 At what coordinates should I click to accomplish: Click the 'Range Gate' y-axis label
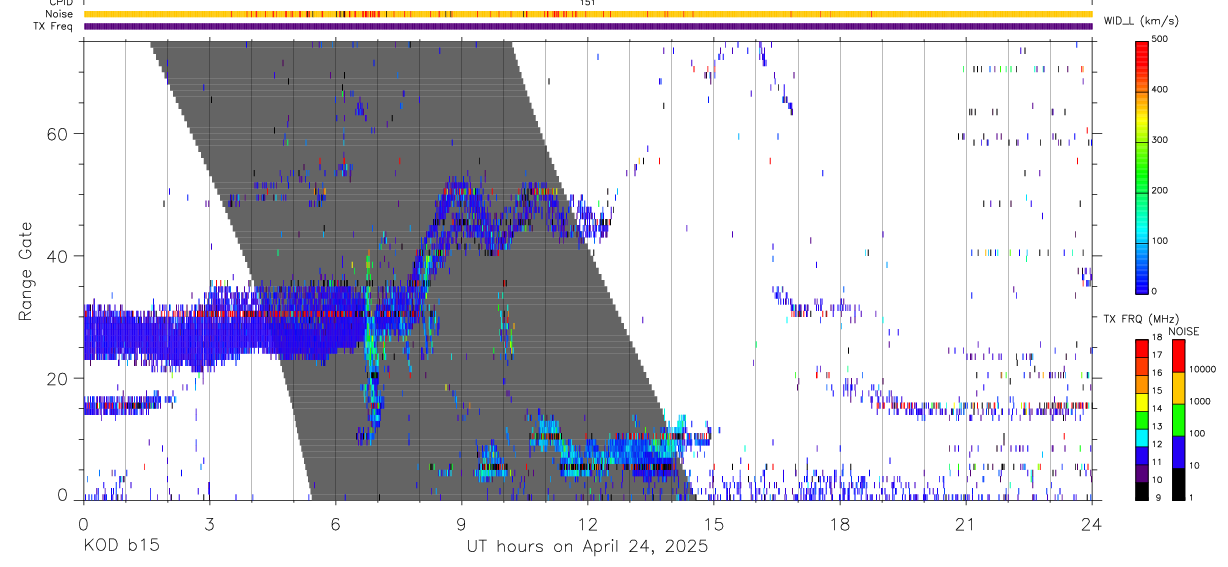[x=25, y=270]
